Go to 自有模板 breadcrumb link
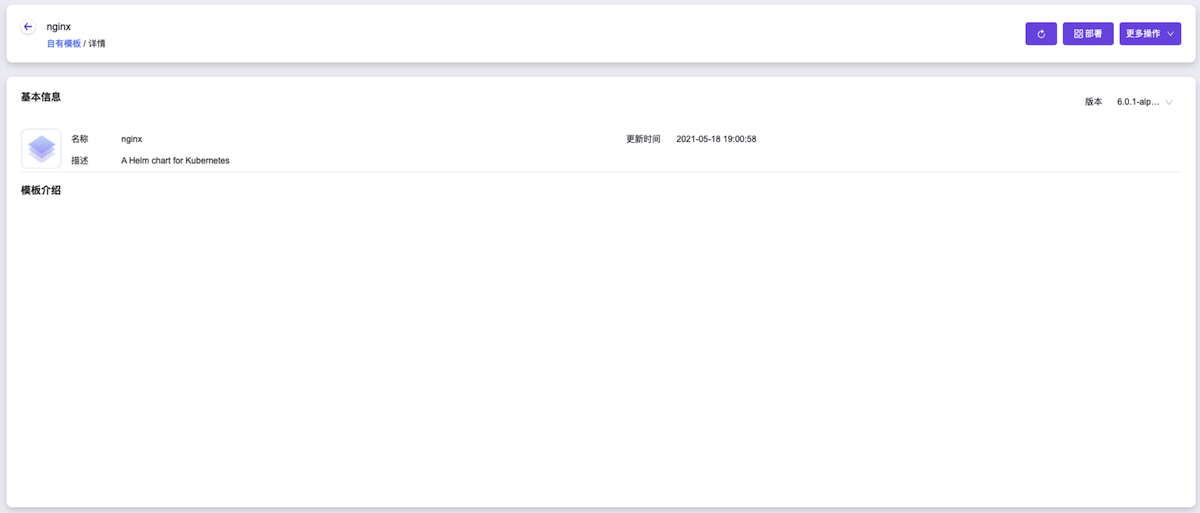Image resolution: width=1200 pixels, height=513 pixels. [x=64, y=44]
